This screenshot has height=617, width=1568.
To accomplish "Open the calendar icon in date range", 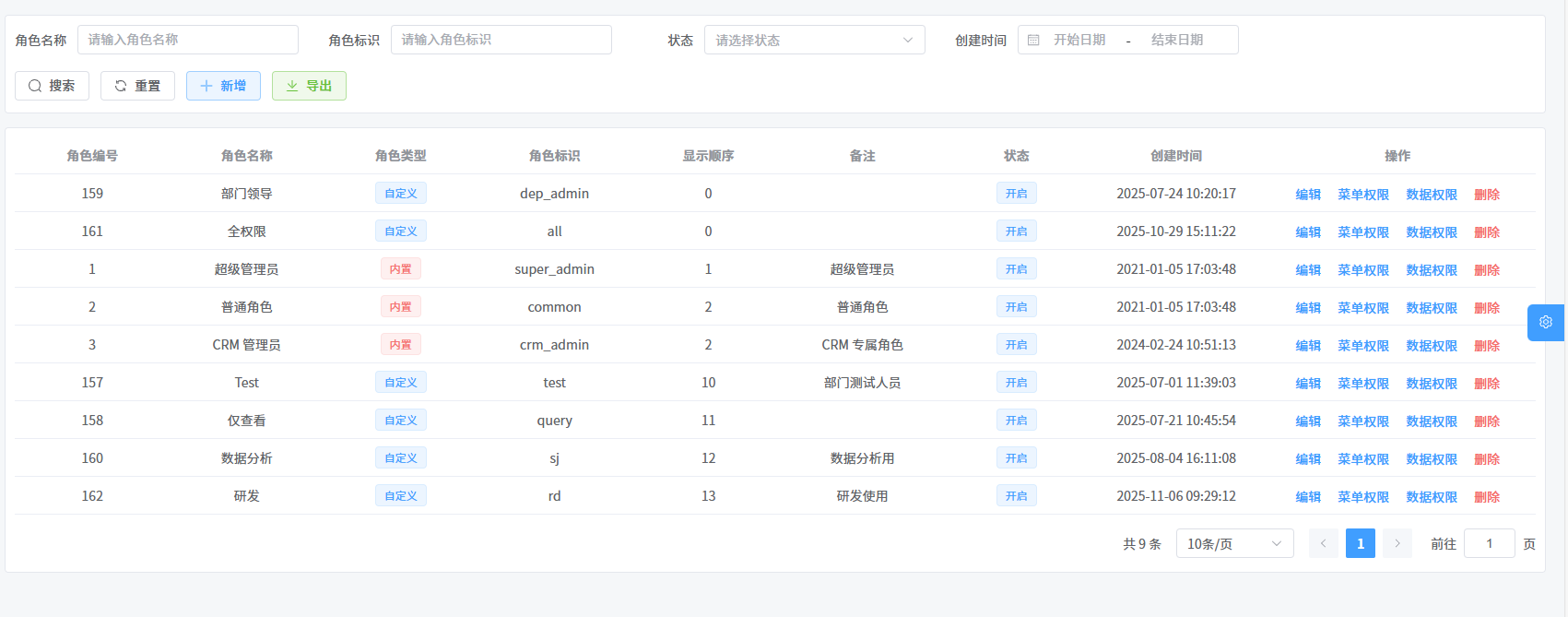I will (x=1033, y=41).
